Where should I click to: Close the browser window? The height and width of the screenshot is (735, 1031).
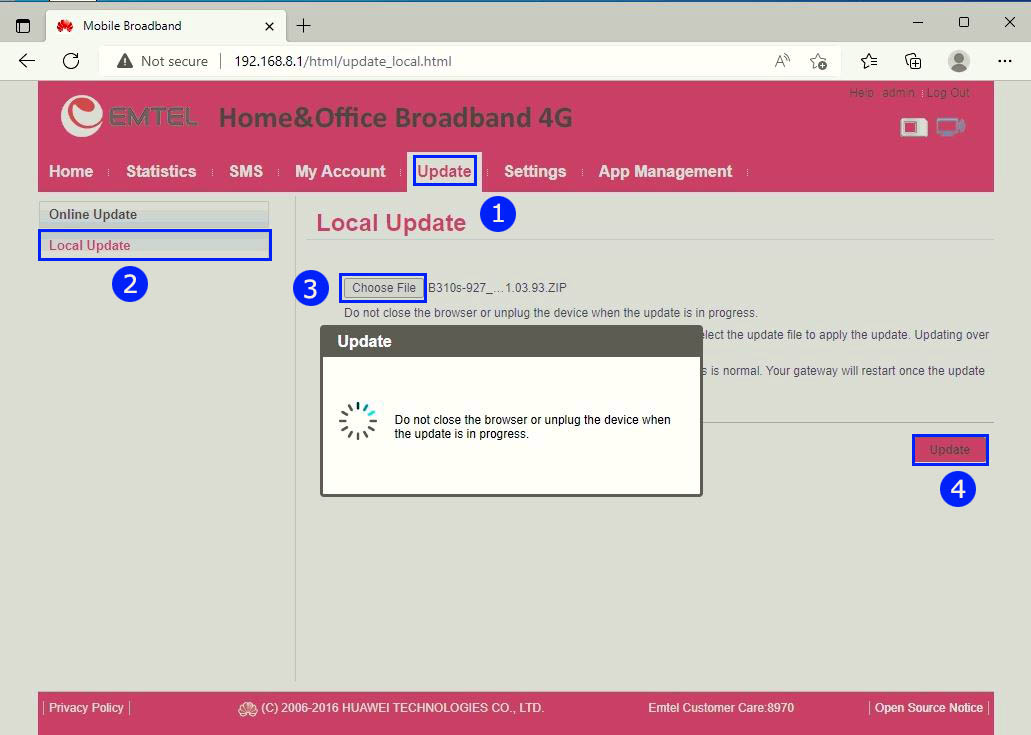[1010, 22]
